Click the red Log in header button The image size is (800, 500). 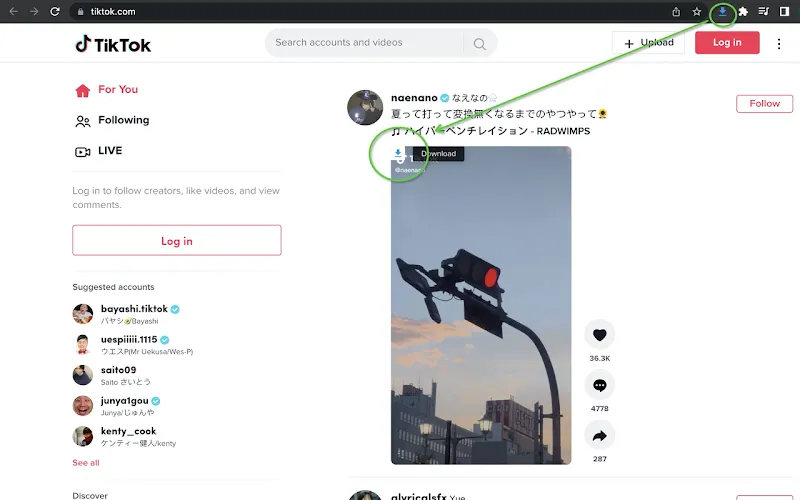pyautogui.click(x=727, y=42)
